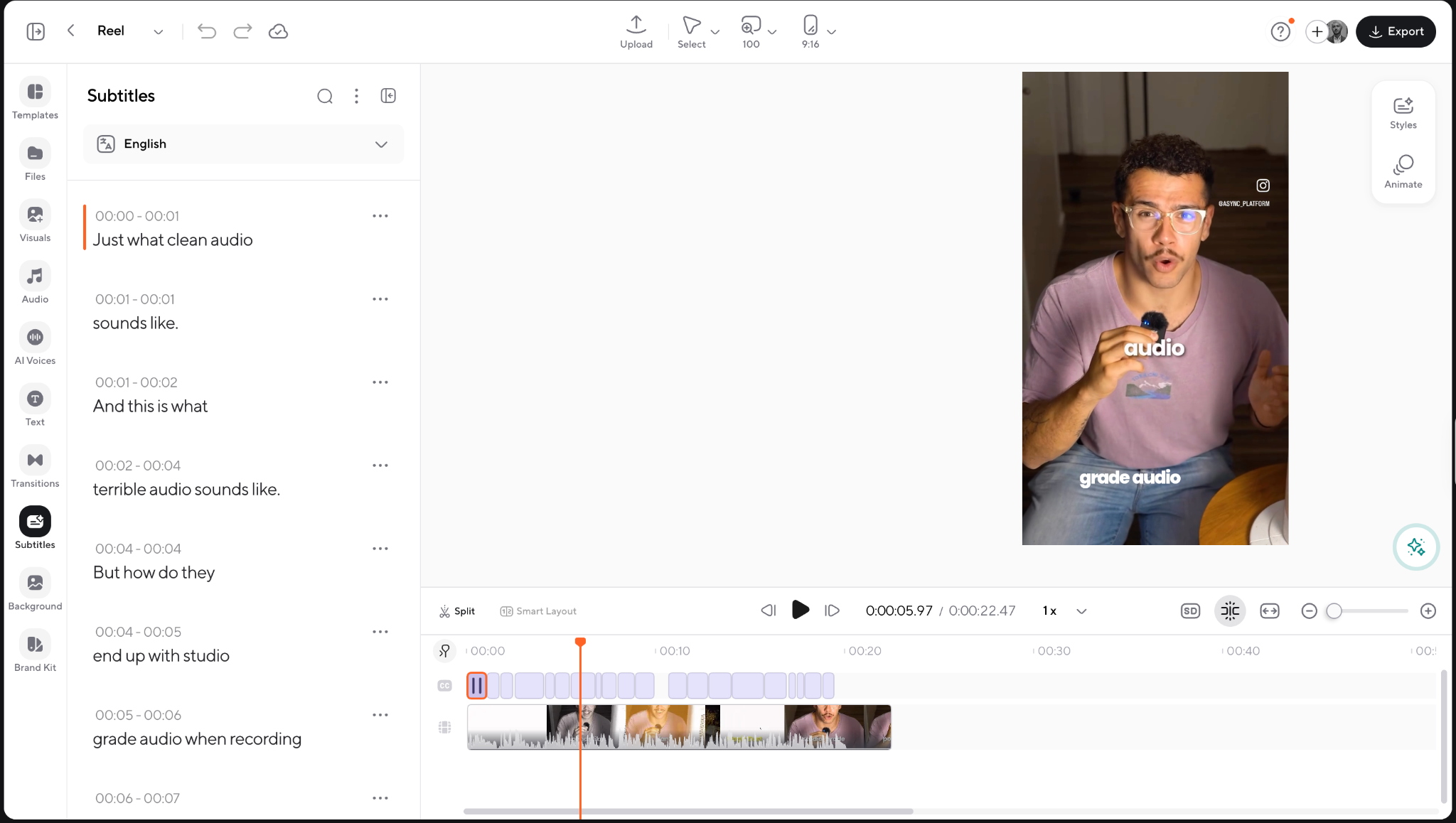Screen dimensions: 1456x823
Task: Check cloud save status icon
Action: tap(278, 31)
